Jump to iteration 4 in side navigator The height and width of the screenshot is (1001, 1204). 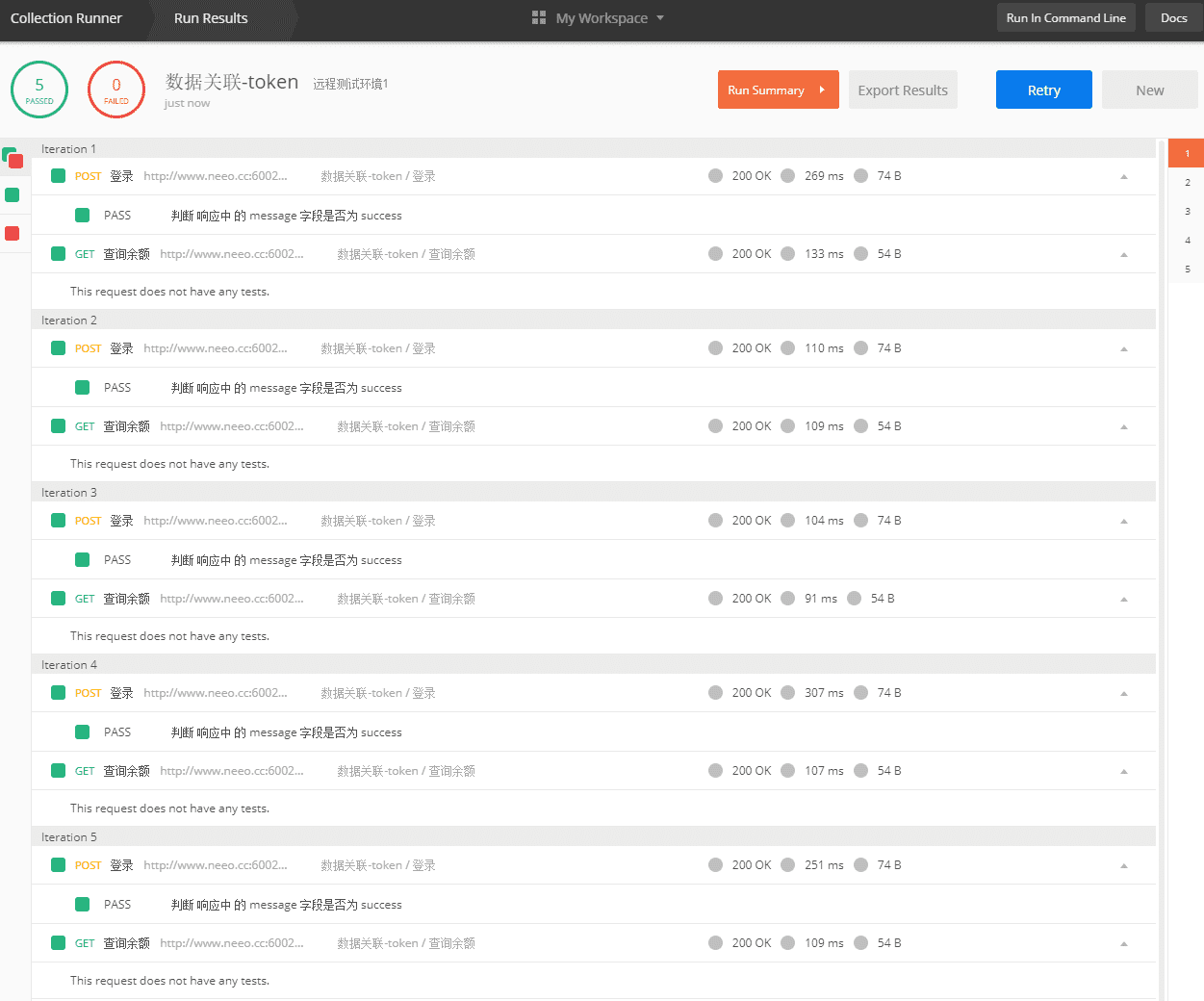(1187, 241)
